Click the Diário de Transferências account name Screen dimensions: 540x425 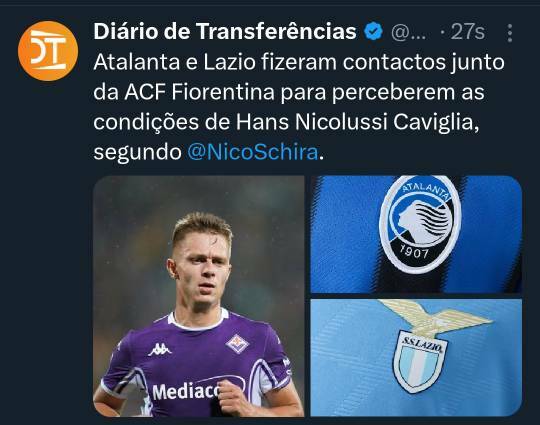coord(225,32)
